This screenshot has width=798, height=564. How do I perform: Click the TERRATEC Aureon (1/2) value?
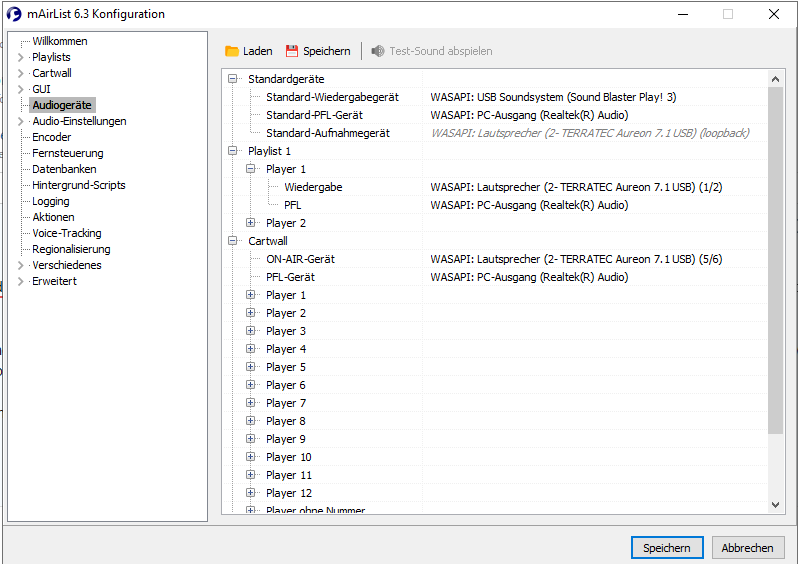576,187
